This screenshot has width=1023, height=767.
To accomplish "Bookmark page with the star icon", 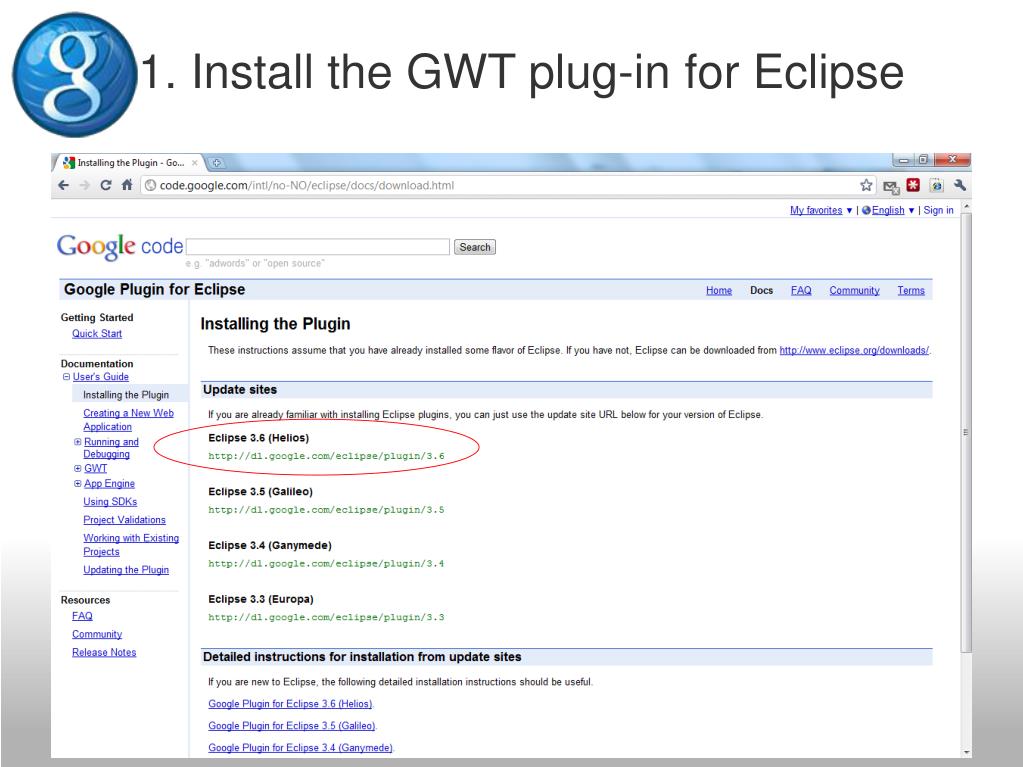I will pyautogui.click(x=866, y=185).
